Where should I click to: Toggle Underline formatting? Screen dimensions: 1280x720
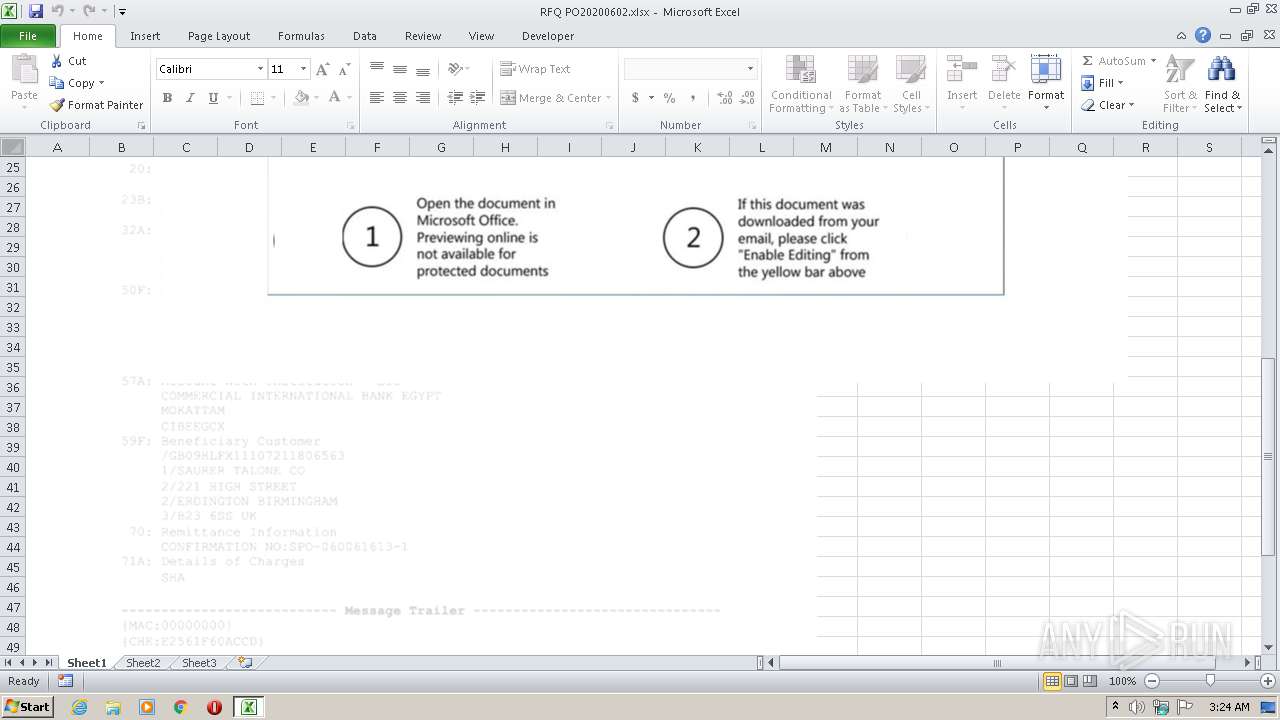[213, 98]
